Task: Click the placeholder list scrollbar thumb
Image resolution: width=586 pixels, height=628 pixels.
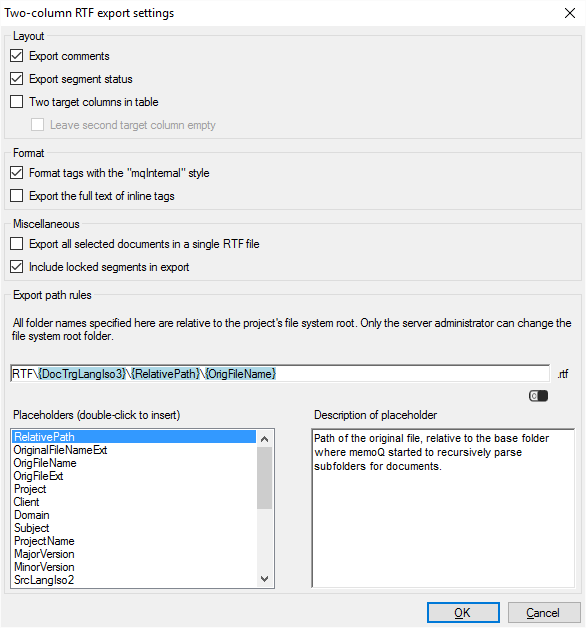Action: click(x=264, y=478)
